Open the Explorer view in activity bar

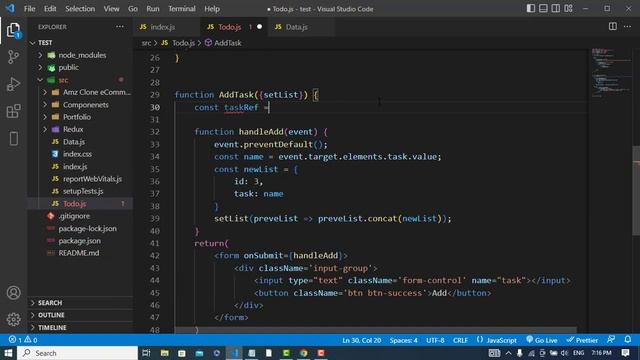pos(13,30)
